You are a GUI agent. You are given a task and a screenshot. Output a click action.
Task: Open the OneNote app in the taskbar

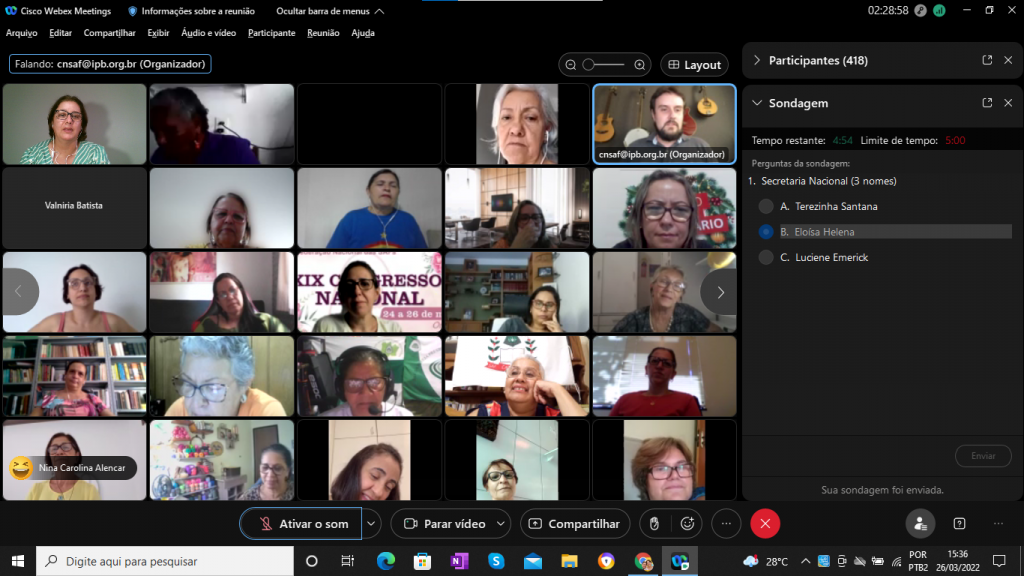click(459, 561)
